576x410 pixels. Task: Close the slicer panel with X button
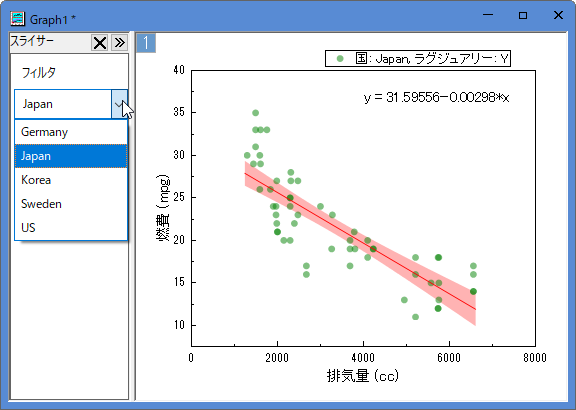pyautogui.click(x=100, y=43)
